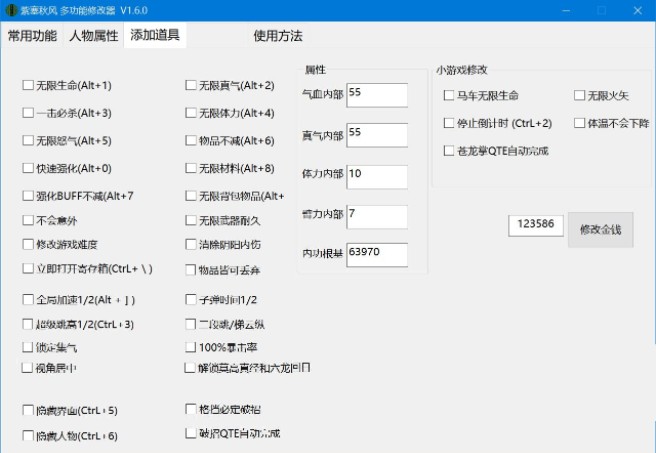
Task: Check the 无限火矢 checkbox
Action: (579, 96)
